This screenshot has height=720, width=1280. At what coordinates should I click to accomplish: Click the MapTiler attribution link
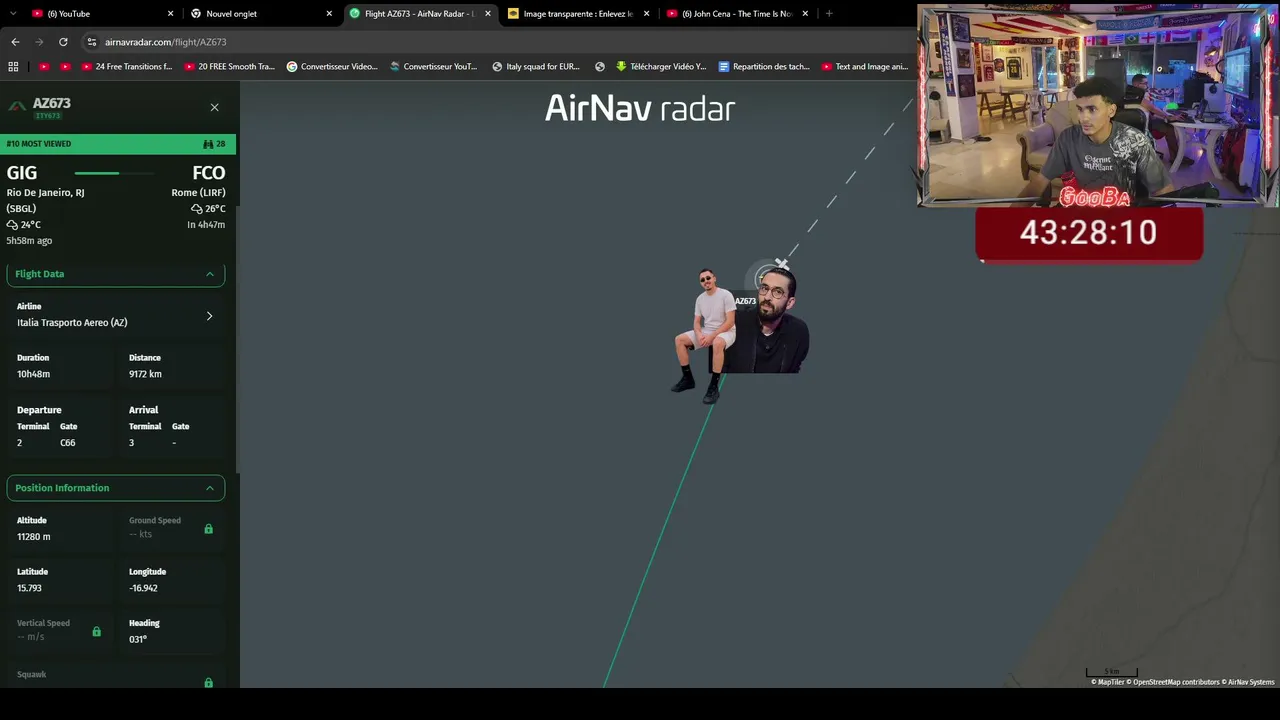point(1109,682)
